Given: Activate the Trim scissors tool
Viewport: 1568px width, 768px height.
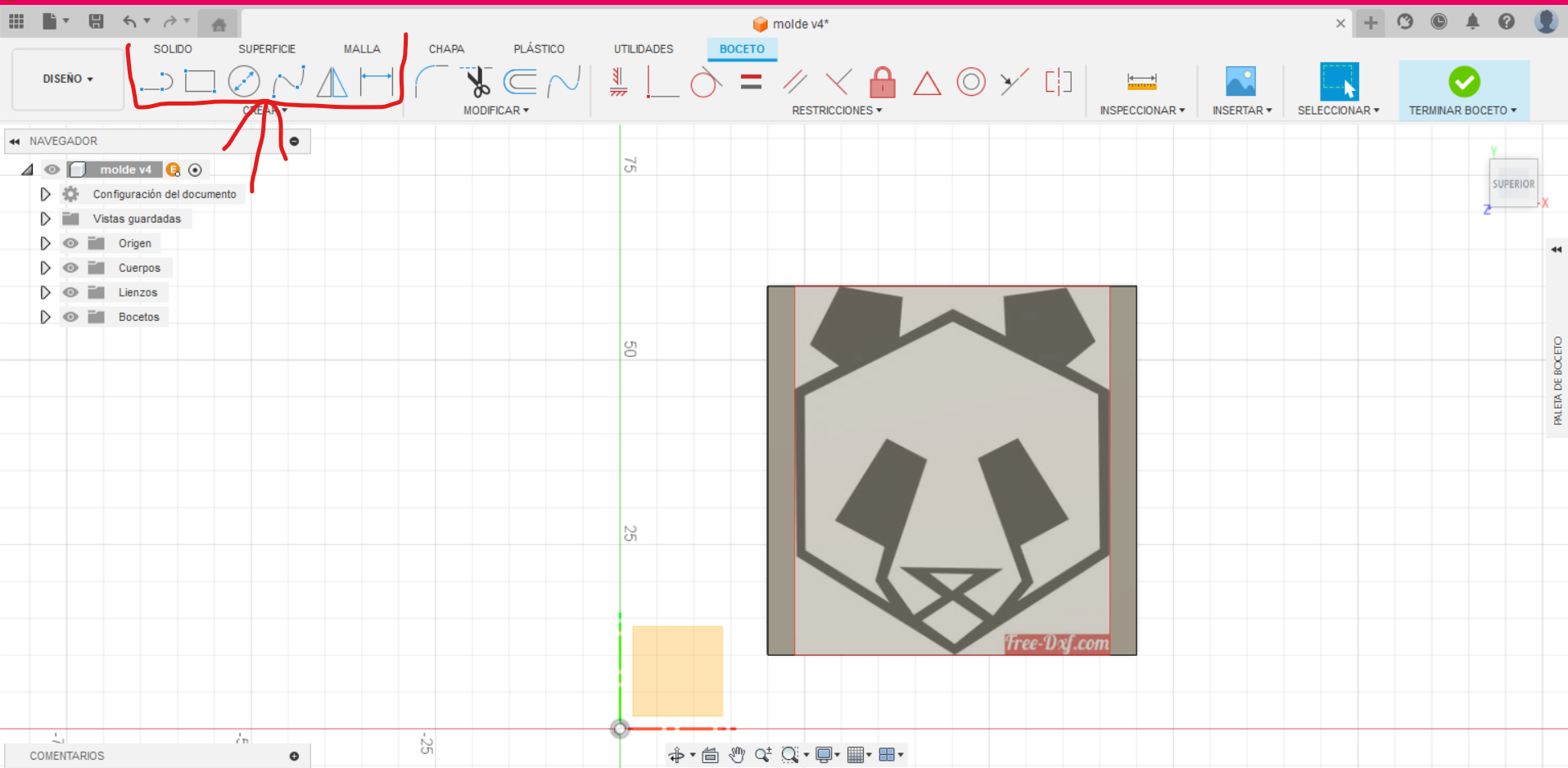Looking at the screenshot, I should (477, 81).
